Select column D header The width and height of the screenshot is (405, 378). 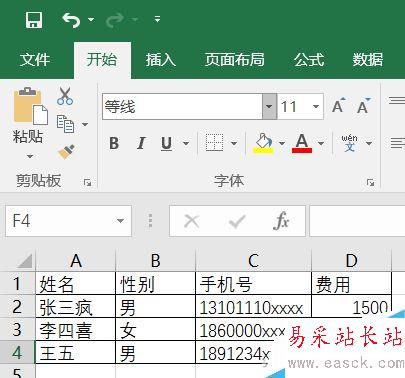351,261
